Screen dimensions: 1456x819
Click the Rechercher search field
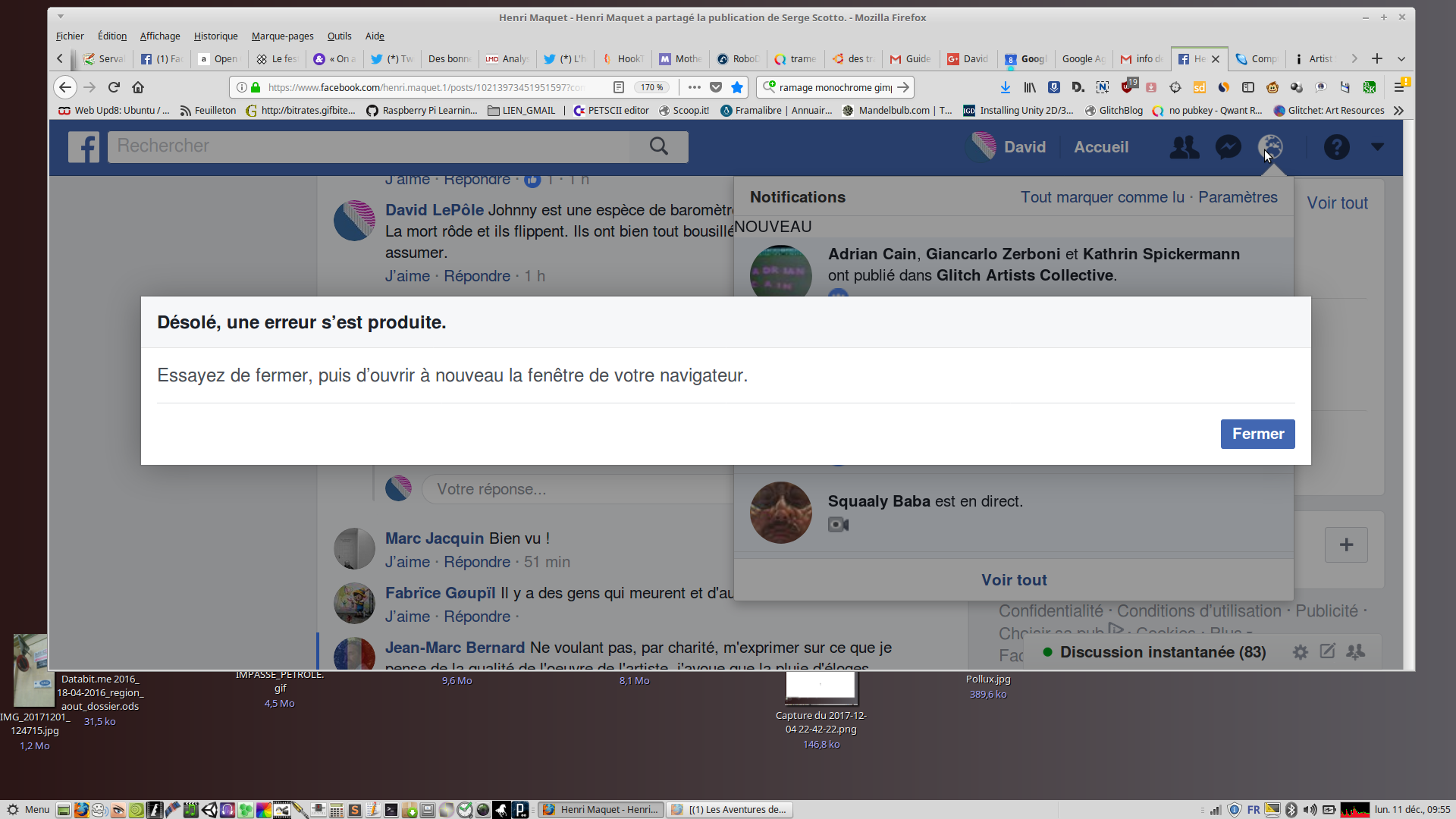click(x=368, y=146)
